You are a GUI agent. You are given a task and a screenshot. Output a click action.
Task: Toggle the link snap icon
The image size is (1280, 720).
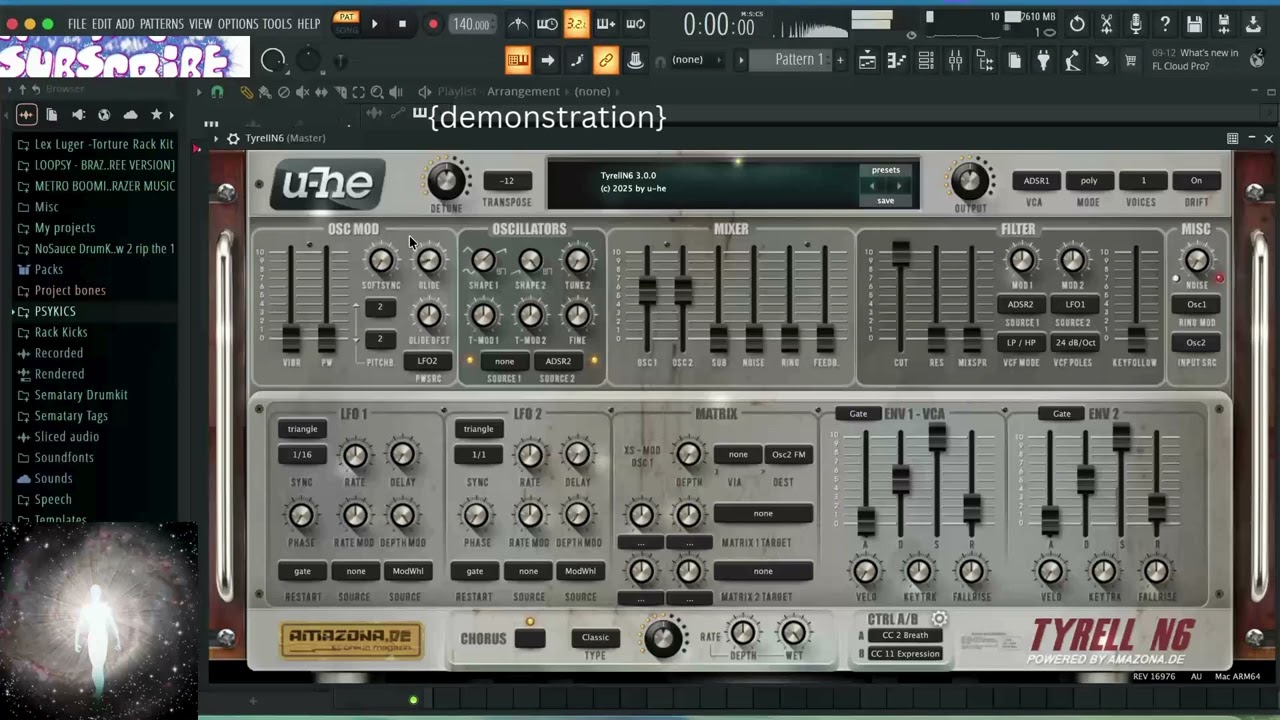(x=606, y=60)
